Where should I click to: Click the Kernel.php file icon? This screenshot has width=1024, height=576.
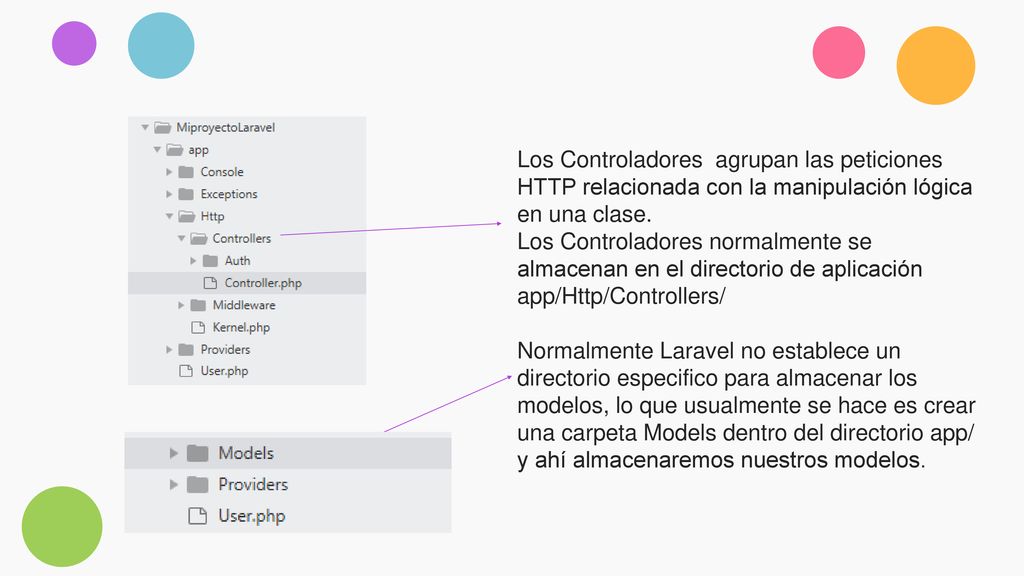coord(198,327)
